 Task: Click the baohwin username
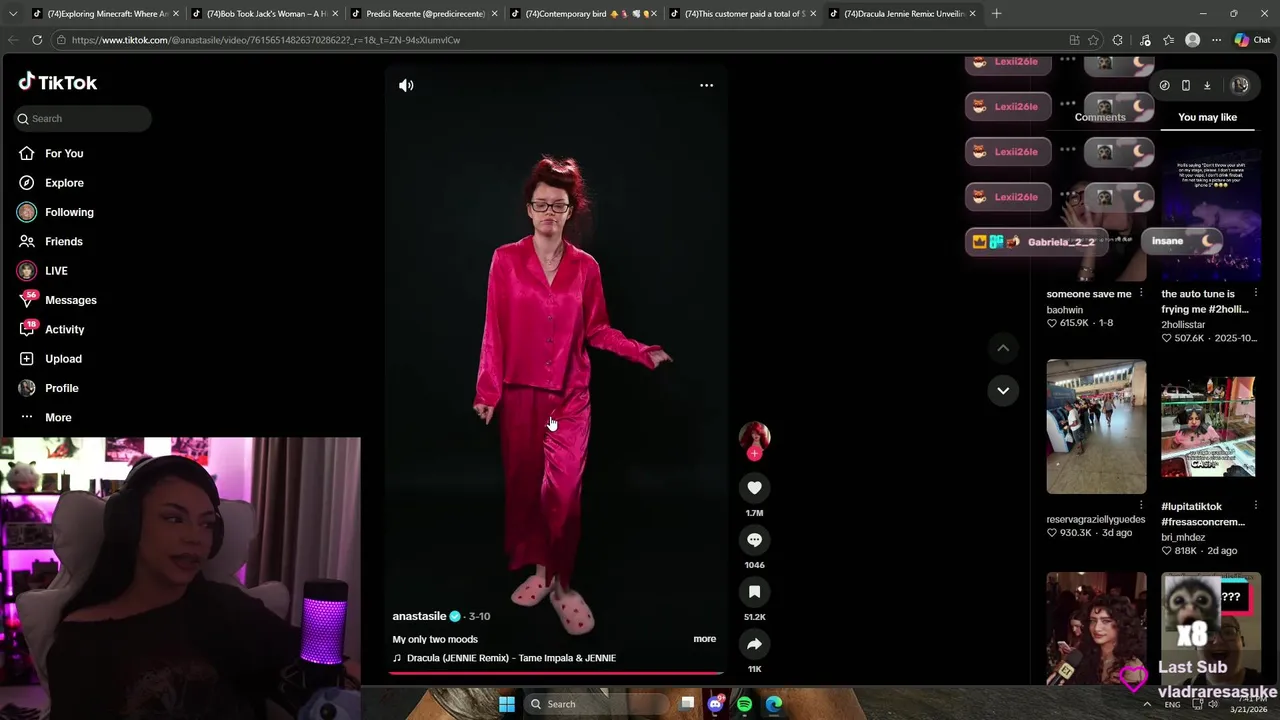(1065, 310)
